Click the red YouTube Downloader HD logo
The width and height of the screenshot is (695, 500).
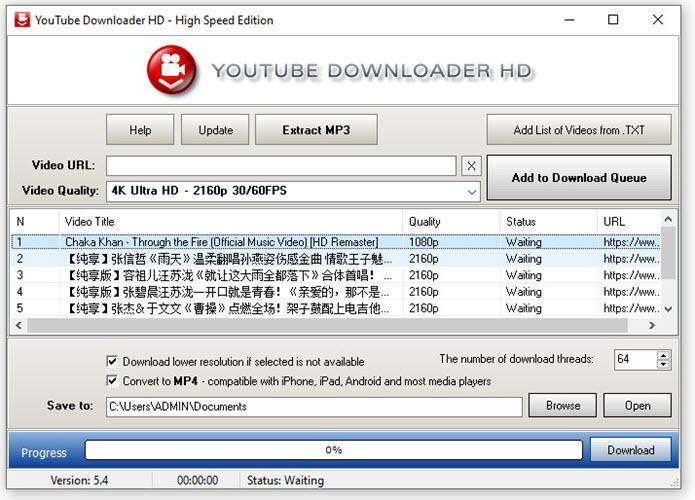(172, 70)
